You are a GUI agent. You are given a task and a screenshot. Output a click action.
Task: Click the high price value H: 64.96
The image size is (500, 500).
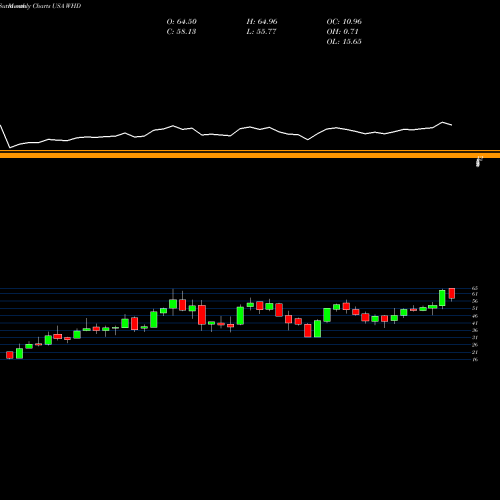coord(262,22)
